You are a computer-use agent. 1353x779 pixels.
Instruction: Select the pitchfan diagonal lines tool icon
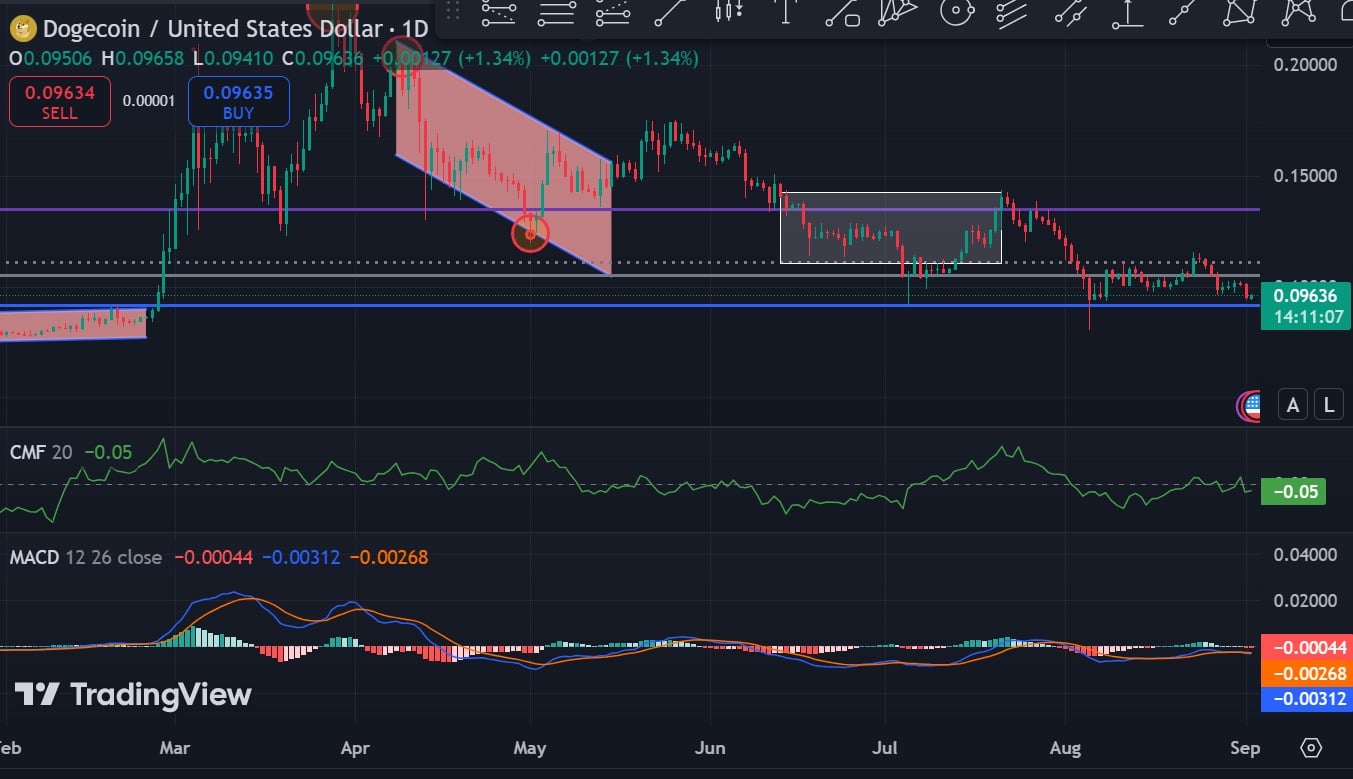[x=1013, y=12]
